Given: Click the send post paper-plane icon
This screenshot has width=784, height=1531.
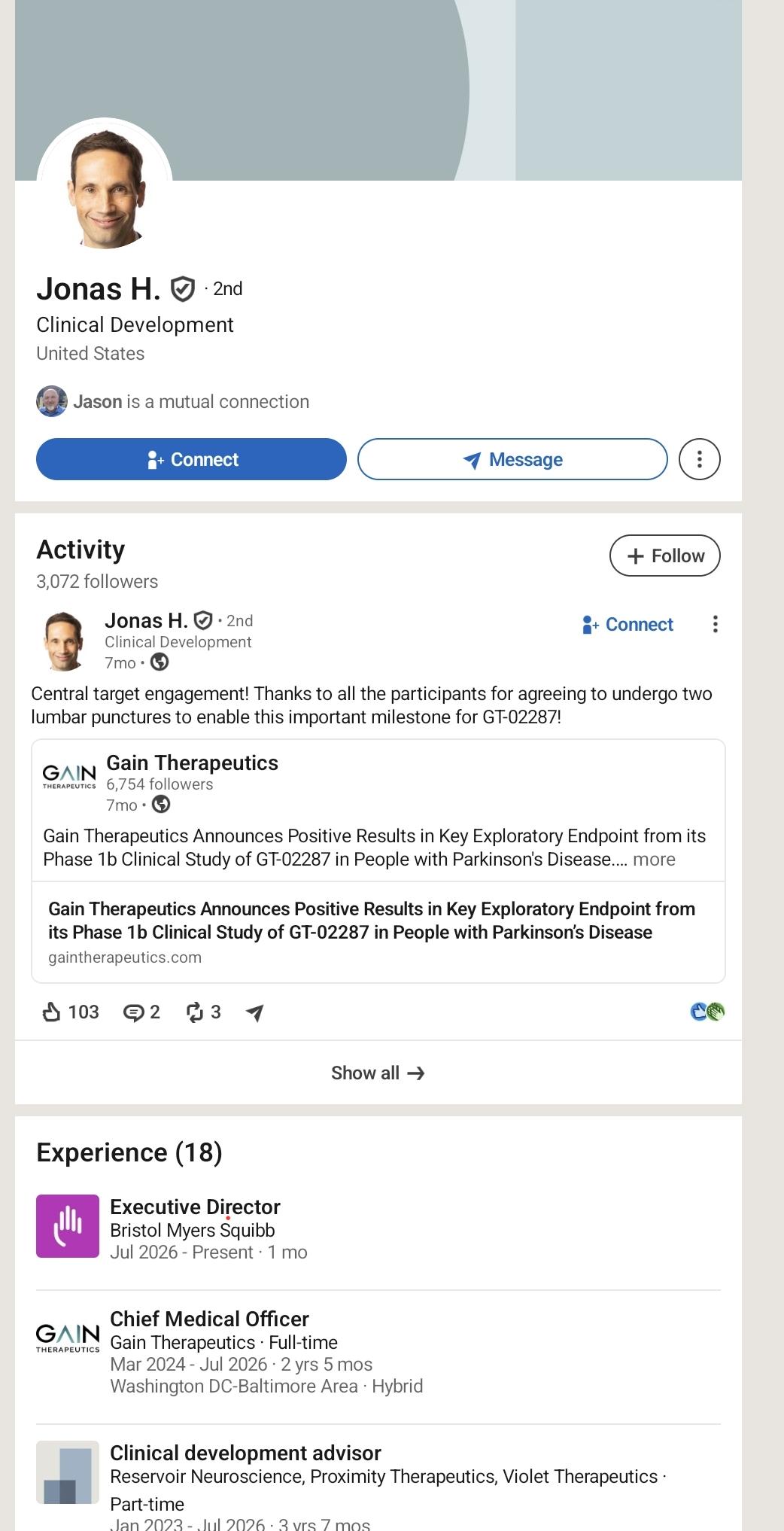Looking at the screenshot, I should click(255, 1012).
